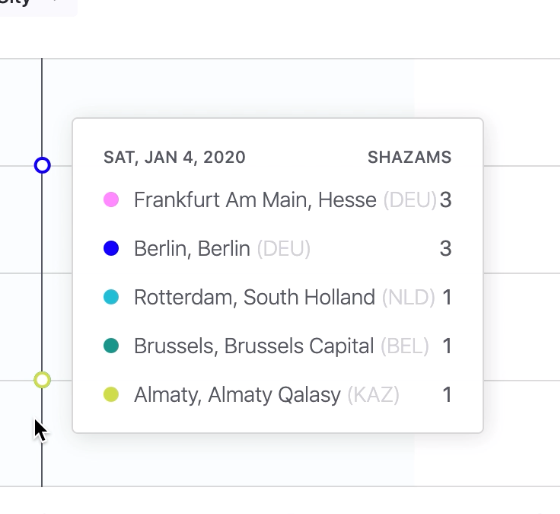Click the pink dot beside Frankfurt Am Main
The height and width of the screenshot is (514, 560).
click(x=111, y=200)
